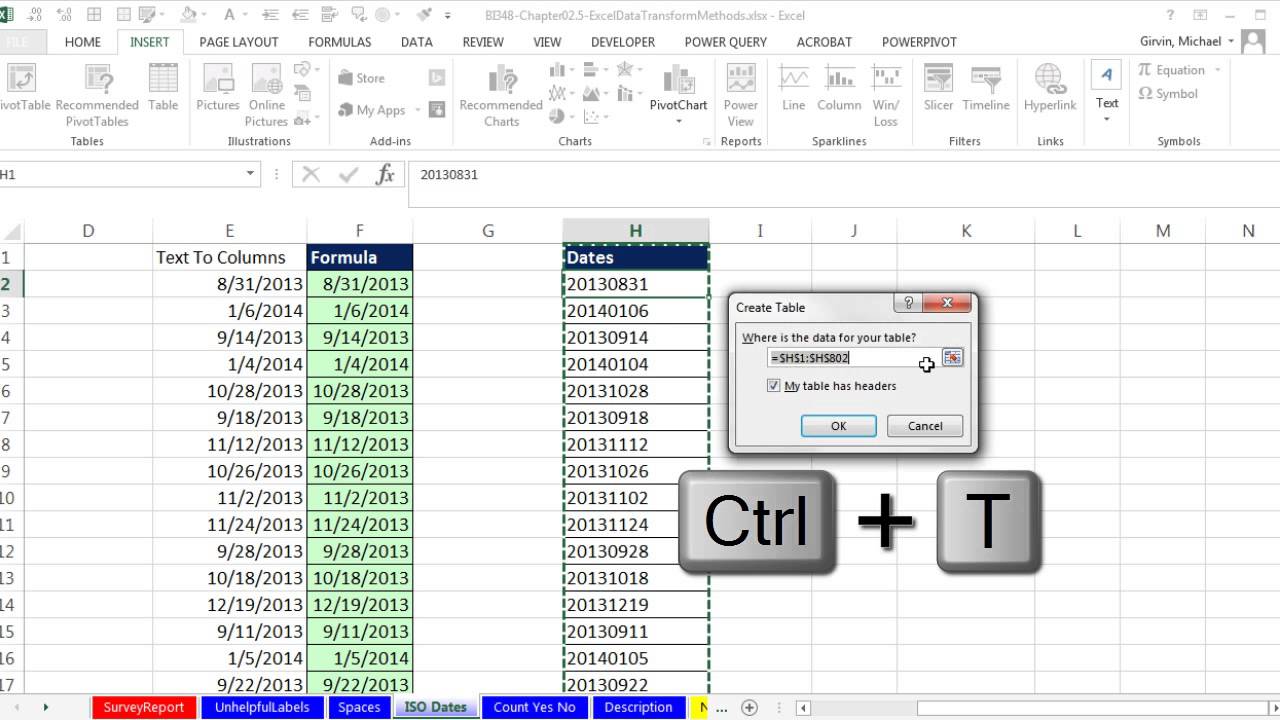Collapse the Create Table range selector
Screen dimensions: 1280x720
point(952,357)
